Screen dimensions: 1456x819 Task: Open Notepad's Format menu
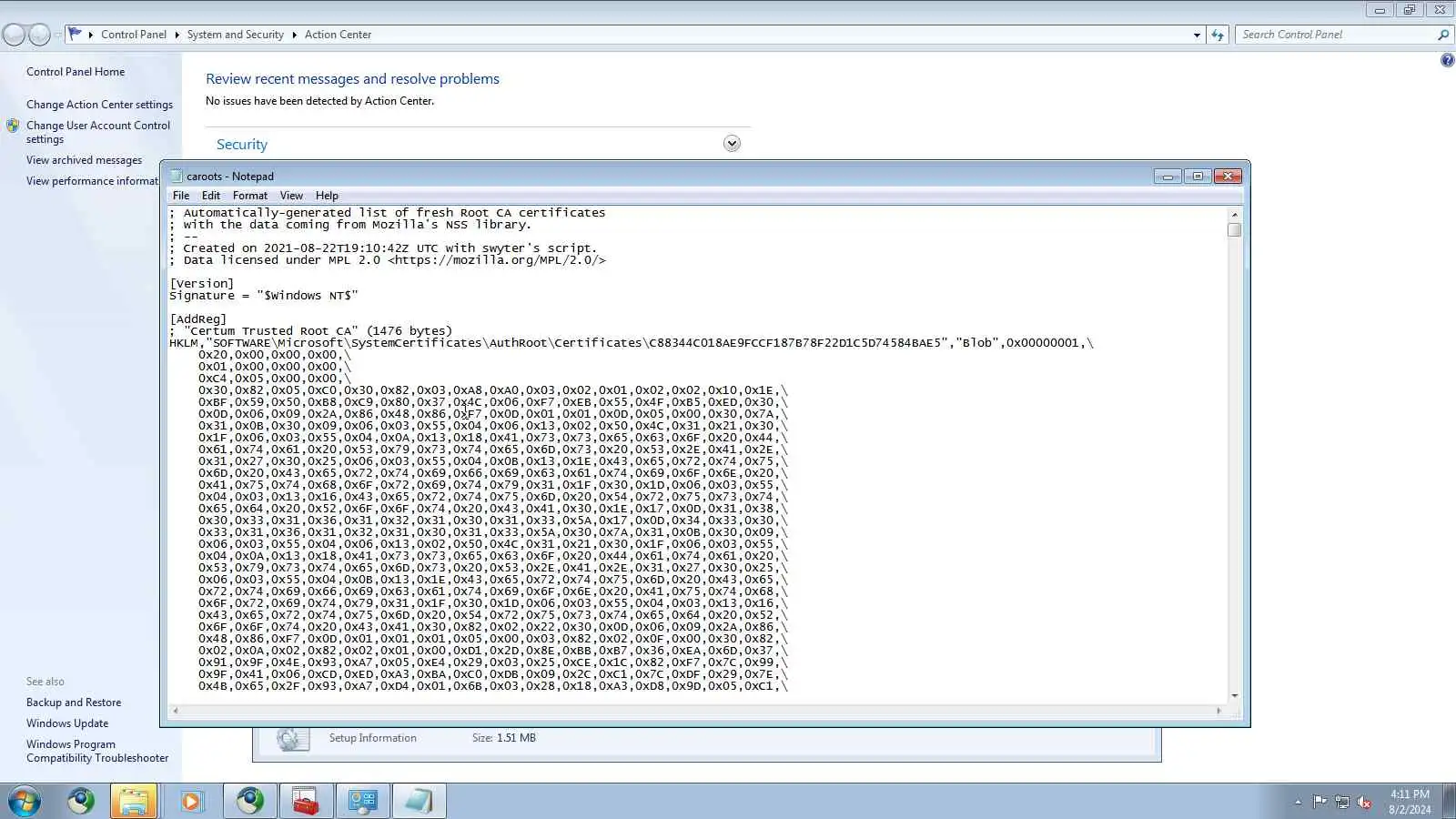[250, 196]
